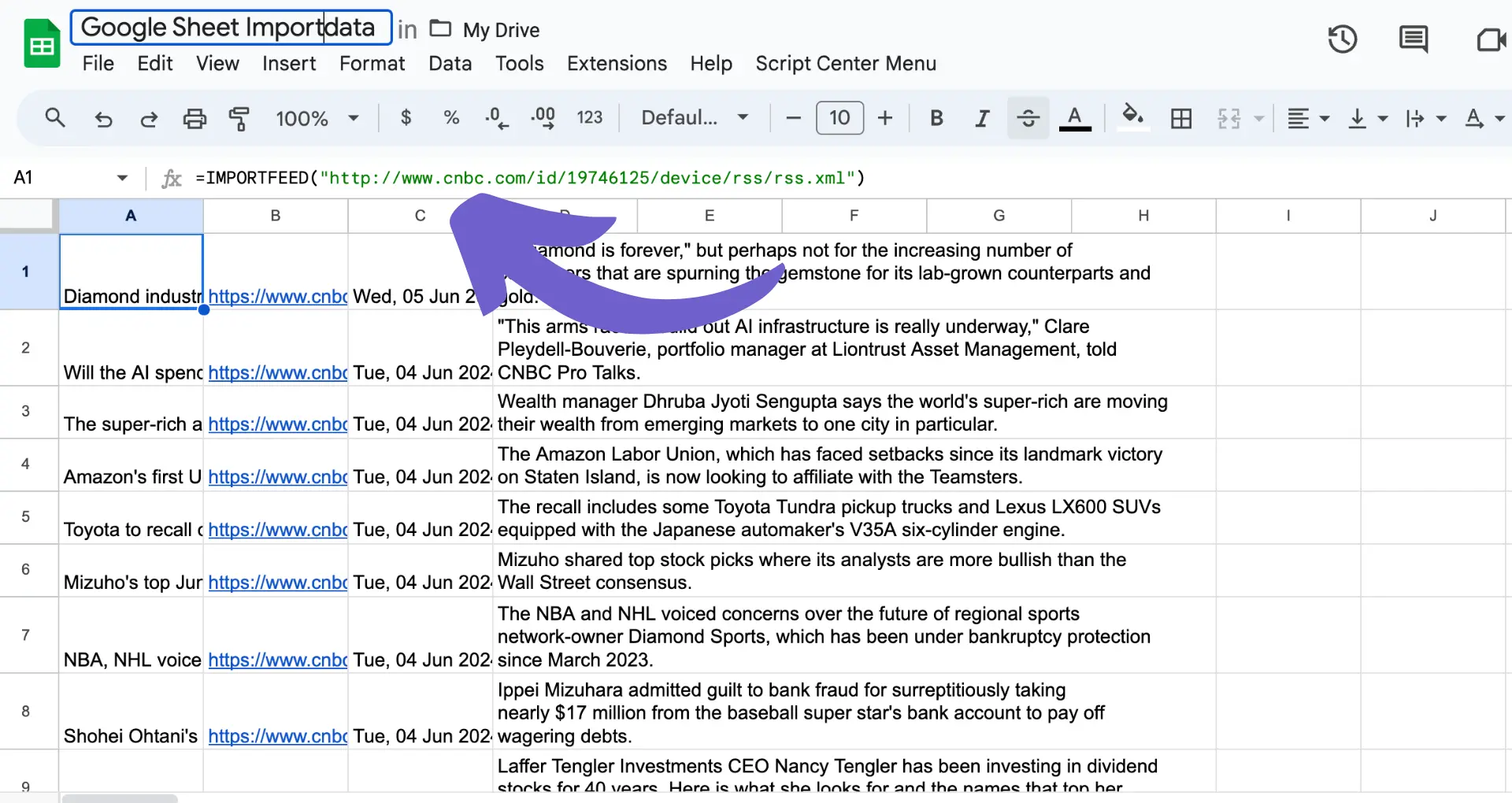Open the text color picker
Viewport: 1512px width, 803px height.
coord(1075,118)
